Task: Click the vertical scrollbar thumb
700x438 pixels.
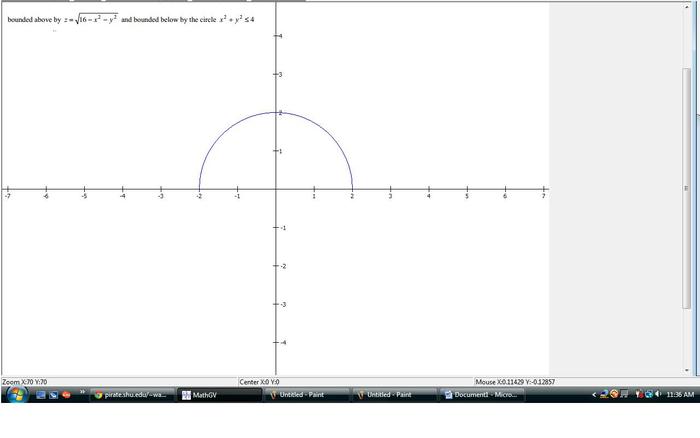Action: 687,188
